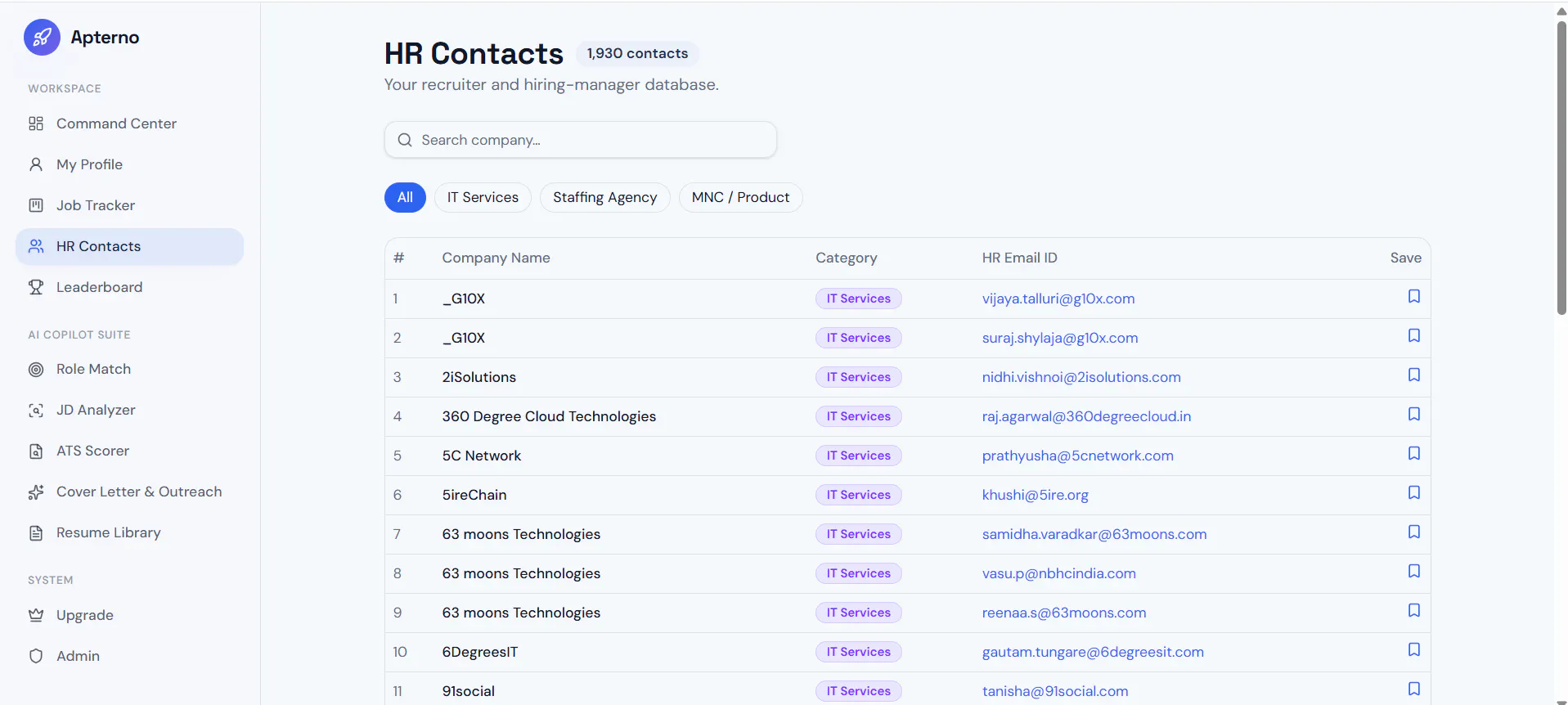Click the Cover Letter & Outreach sparkle icon
1568x705 pixels.
pyautogui.click(x=36, y=492)
